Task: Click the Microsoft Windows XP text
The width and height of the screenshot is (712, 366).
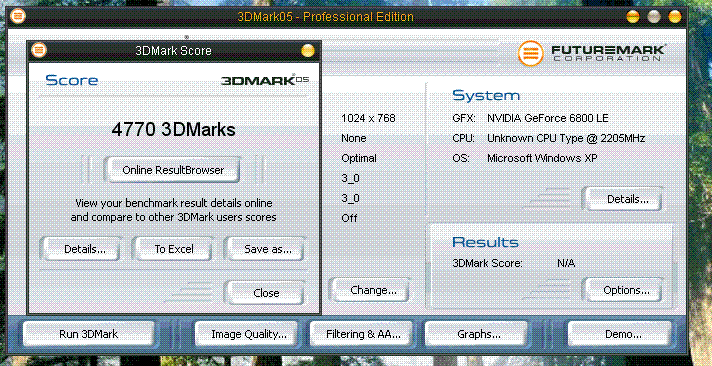Action: click(542, 158)
